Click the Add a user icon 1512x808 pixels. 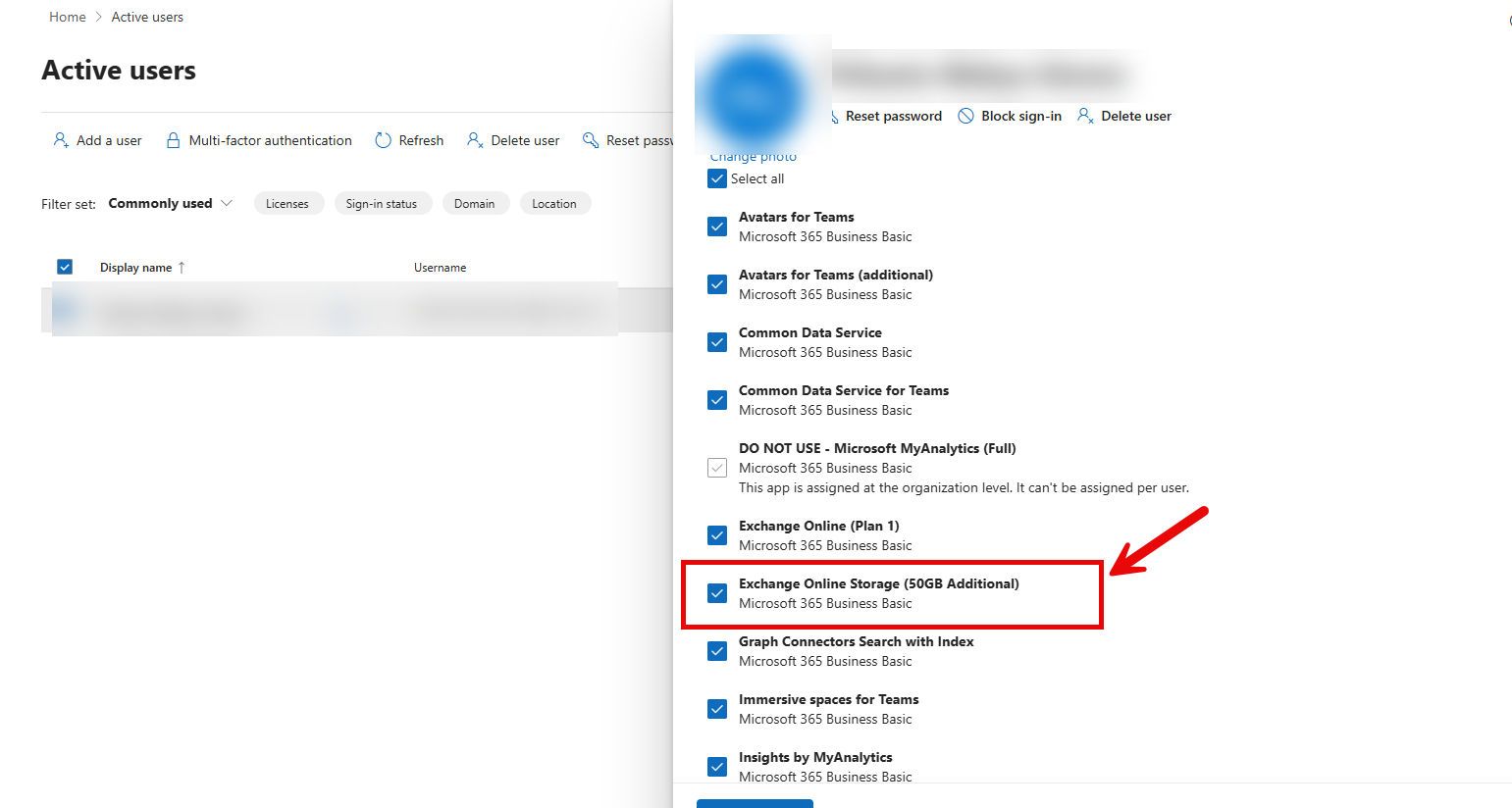(x=61, y=140)
